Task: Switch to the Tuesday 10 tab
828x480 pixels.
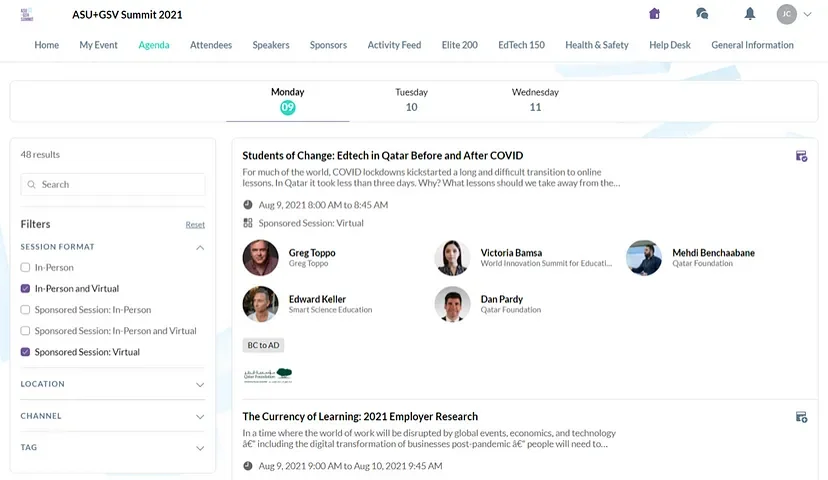Action: (x=411, y=99)
